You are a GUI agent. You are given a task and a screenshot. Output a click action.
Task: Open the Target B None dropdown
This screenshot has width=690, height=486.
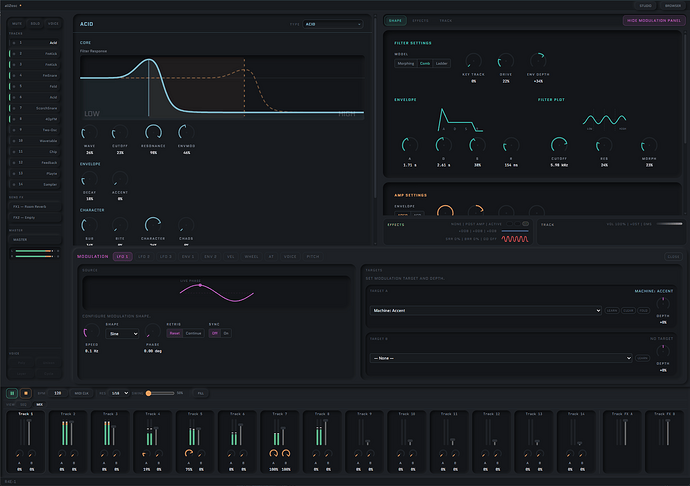coord(501,358)
